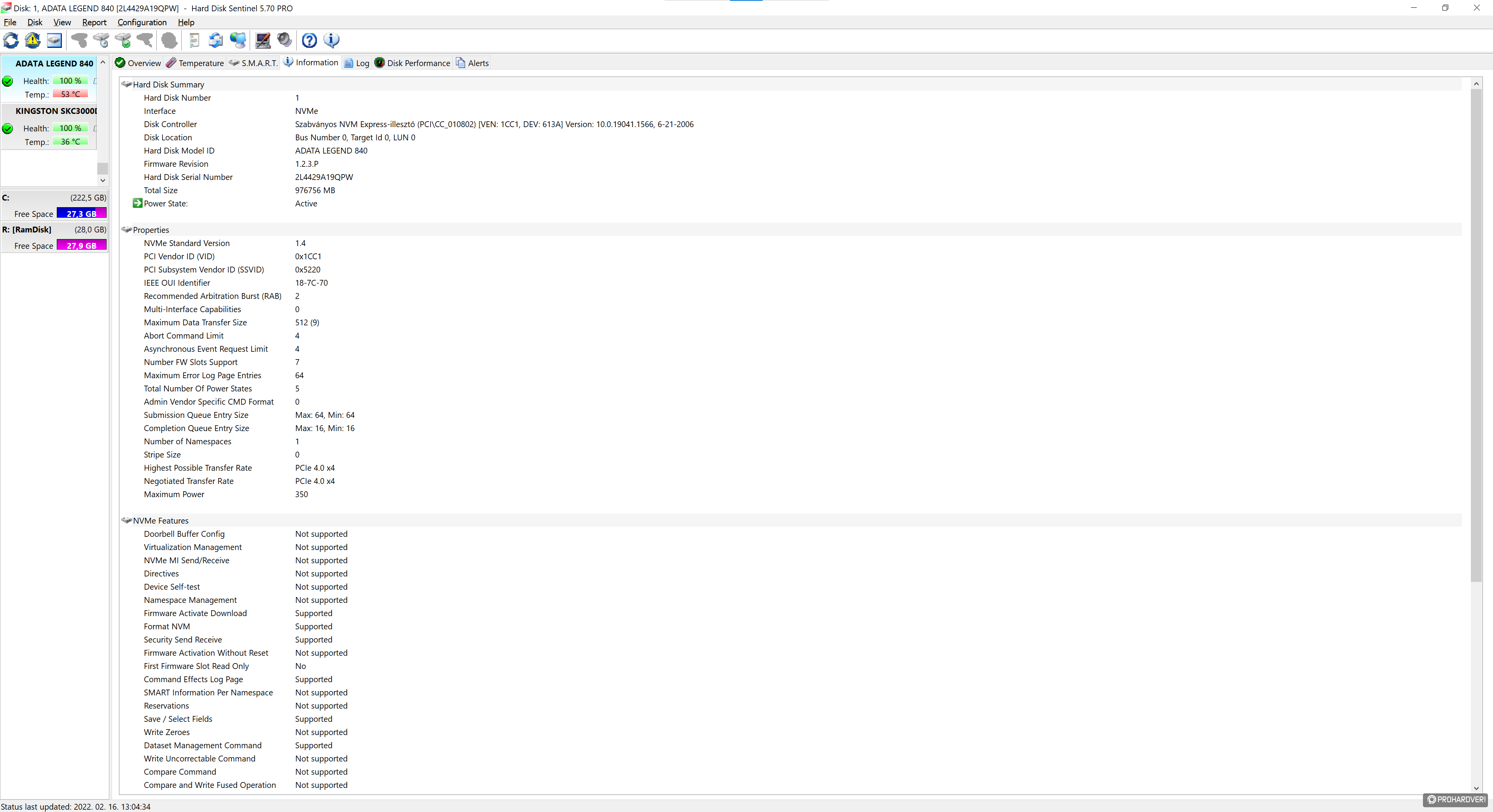Click the fourth greyed disk tool icon
Viewport: 1493px width, 812px height.
click(145, 40)
